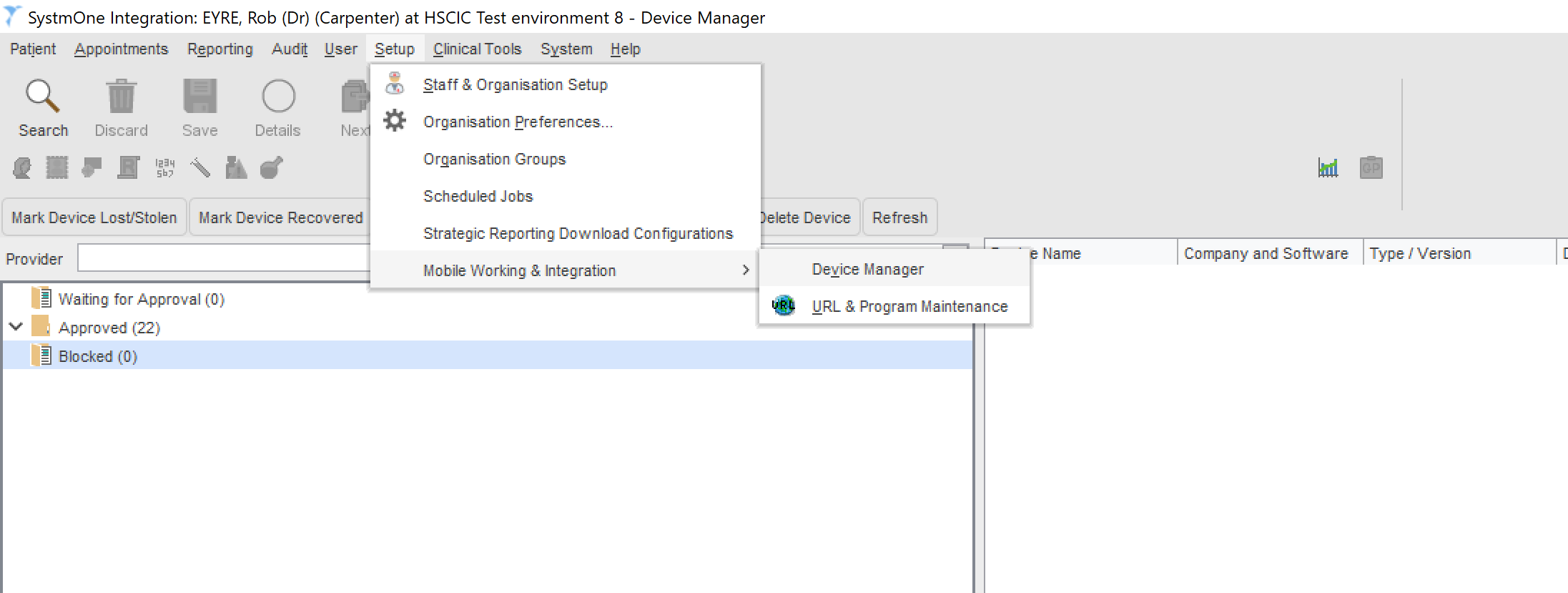Choose Staff & Organisation Setup
1568x593 pixels.
[x=515, y=85]
